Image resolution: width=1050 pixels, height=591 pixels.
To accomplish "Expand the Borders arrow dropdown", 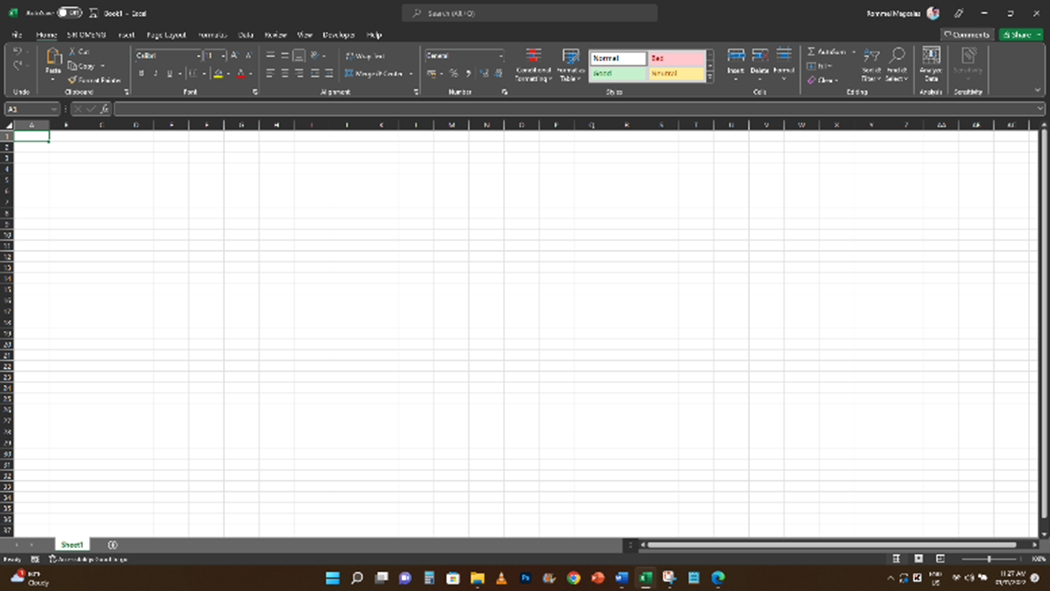I will 204,74.
